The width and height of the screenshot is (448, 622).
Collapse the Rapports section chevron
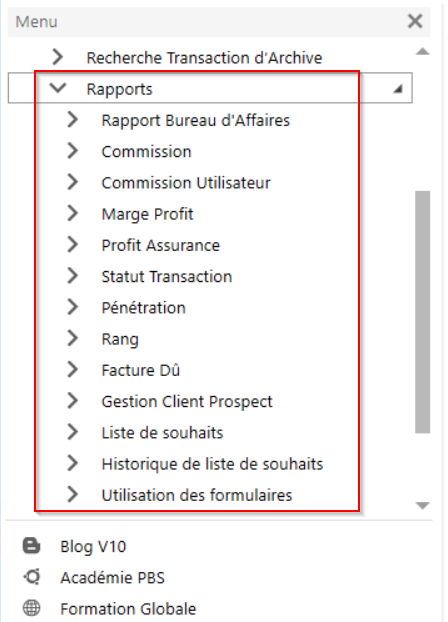pos(58,88)
